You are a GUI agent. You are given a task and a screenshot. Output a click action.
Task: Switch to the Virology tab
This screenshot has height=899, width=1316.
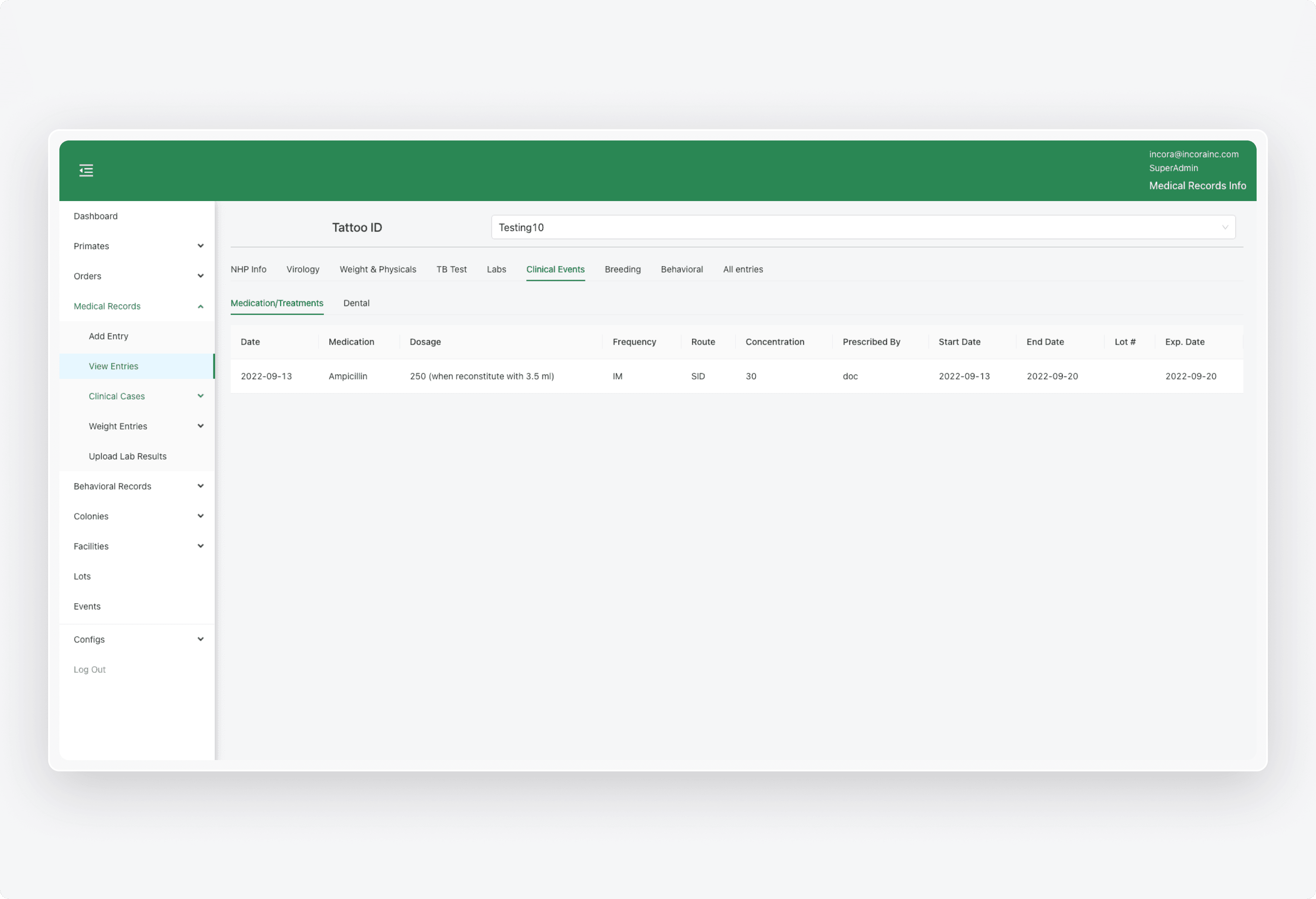coord(303,270)
